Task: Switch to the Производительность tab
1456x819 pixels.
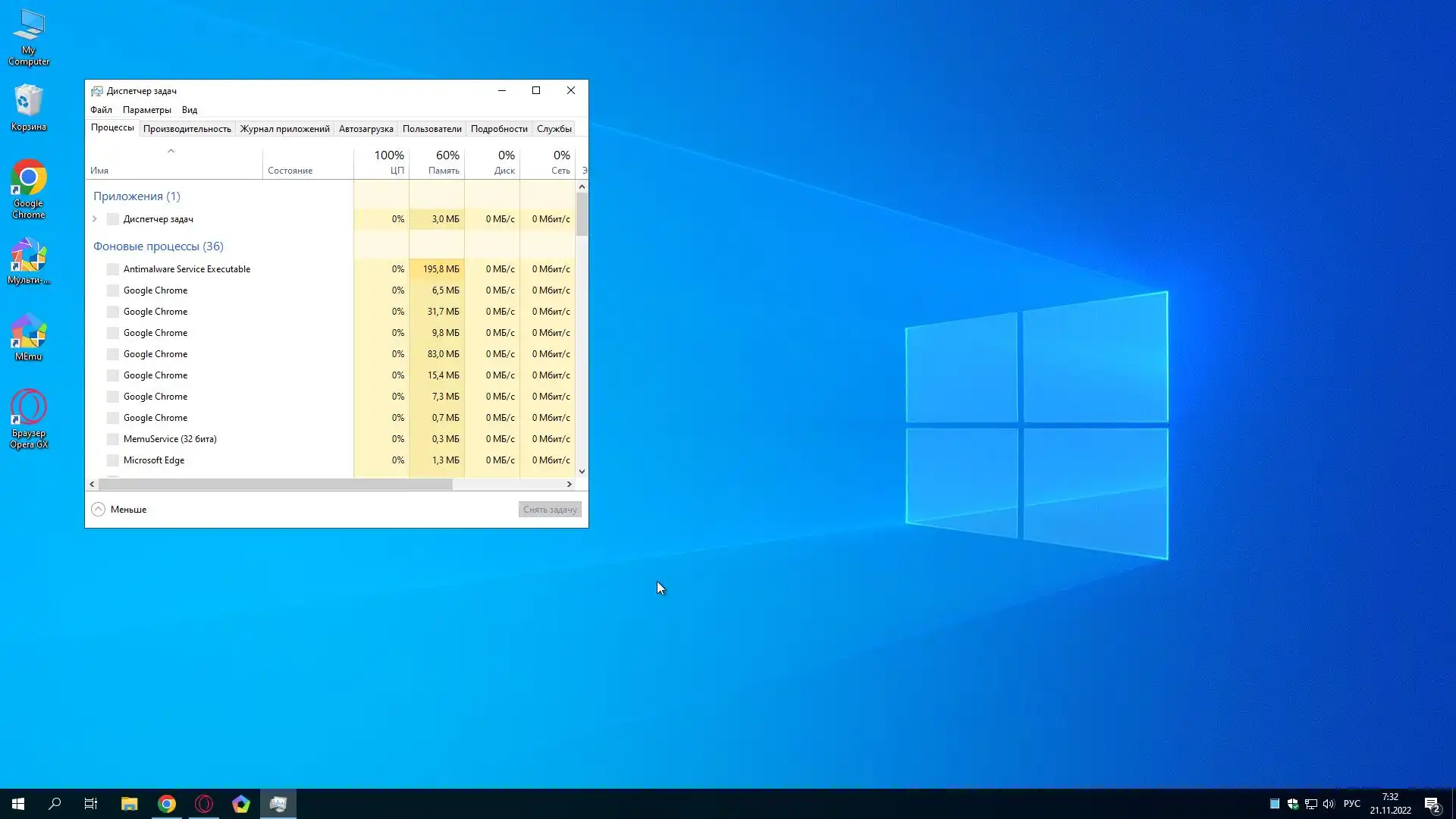Action: pos(187,129)
